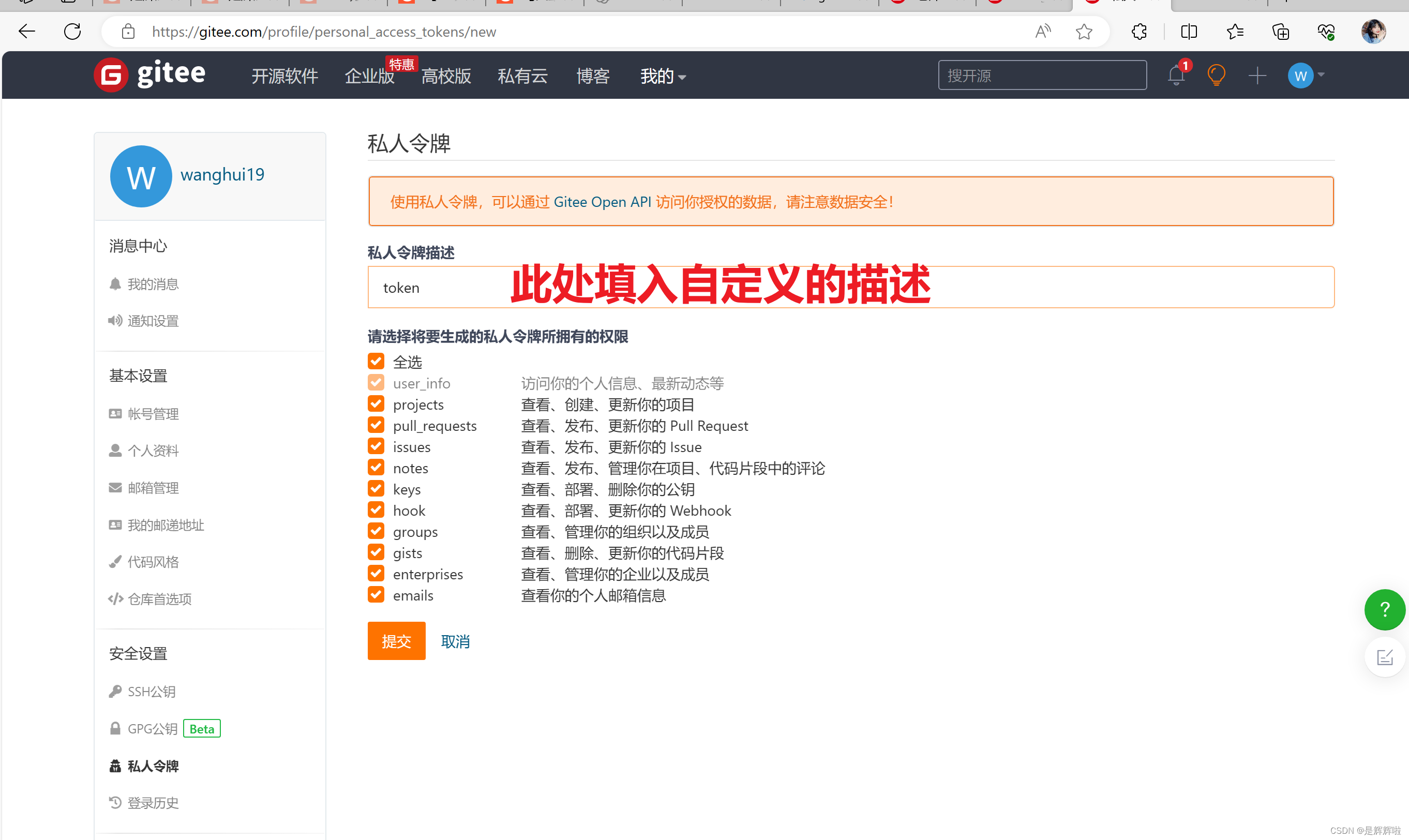Expand the 我的 dropdown menu
Image resolution: width=1409 pixels, height=840 pixels.
(663, 76)
